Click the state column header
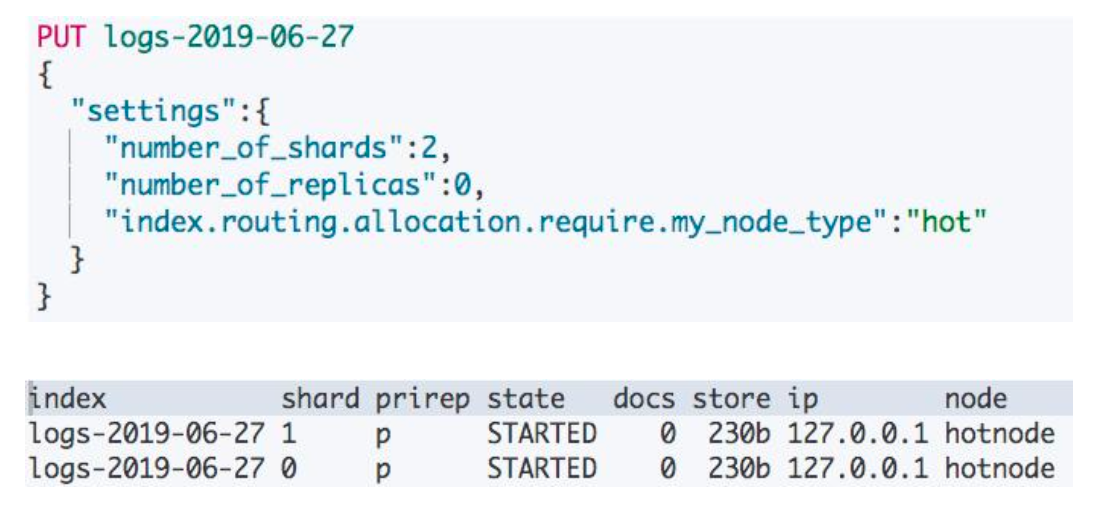The width and height of the screenshot is (1098, 512). click(x=525, y=400)
